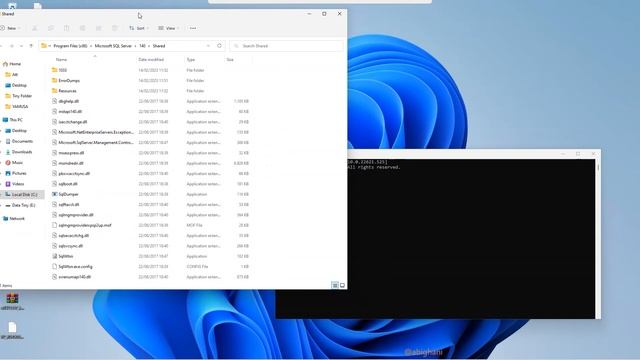Switch to large icons view in status bar
The height and width of the screenshot is (360, 640).
tap(342, 285)
